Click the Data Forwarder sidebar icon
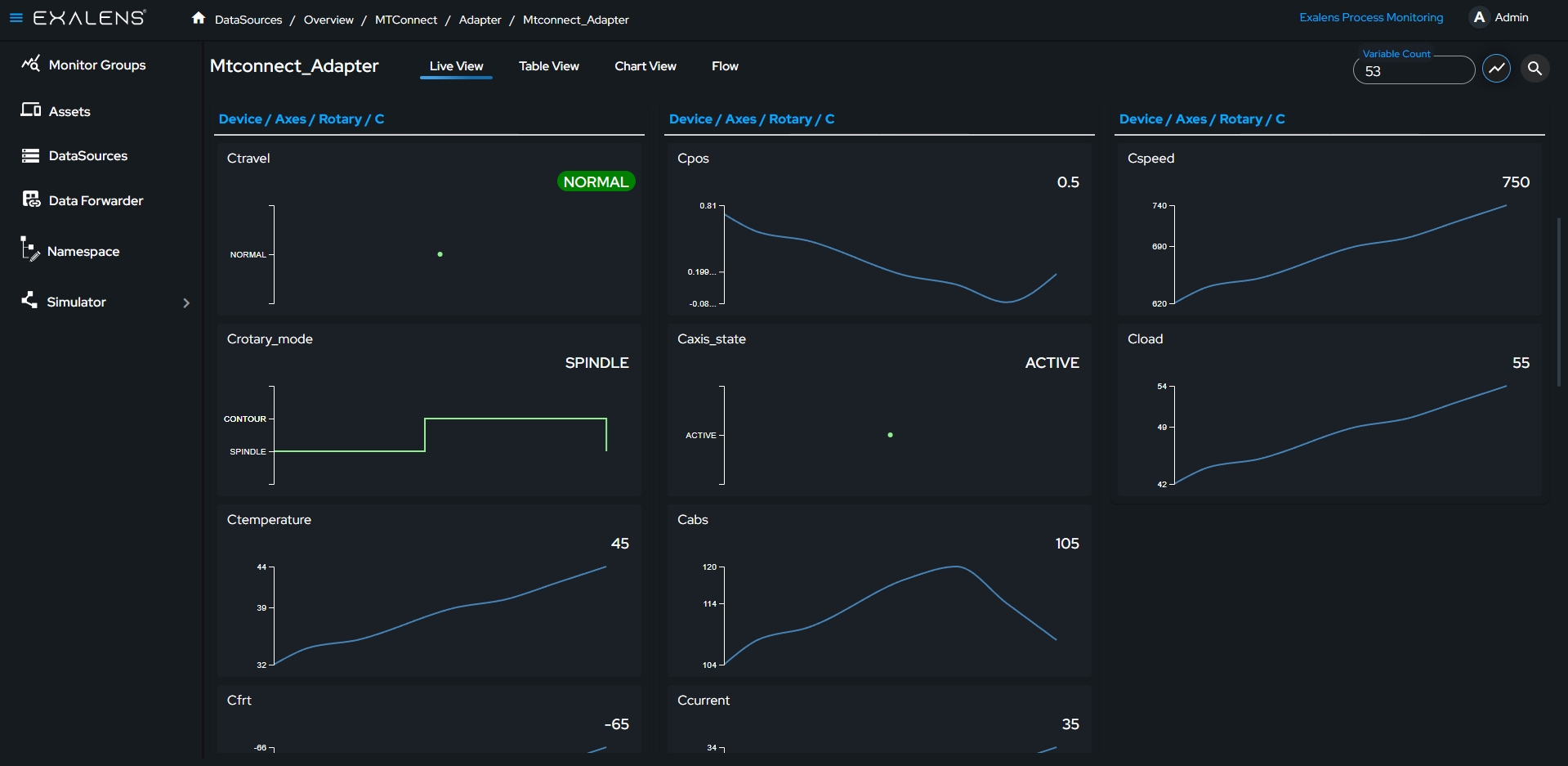The width and height of the screenshot is (1568, 766). [x=31, y=199]
